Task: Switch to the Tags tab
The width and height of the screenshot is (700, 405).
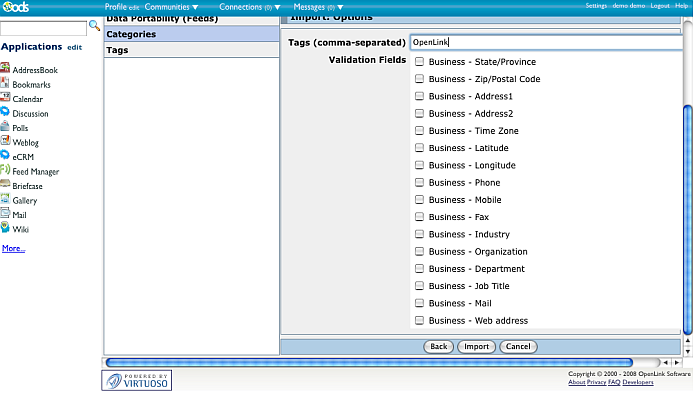Action: [190, 49]
